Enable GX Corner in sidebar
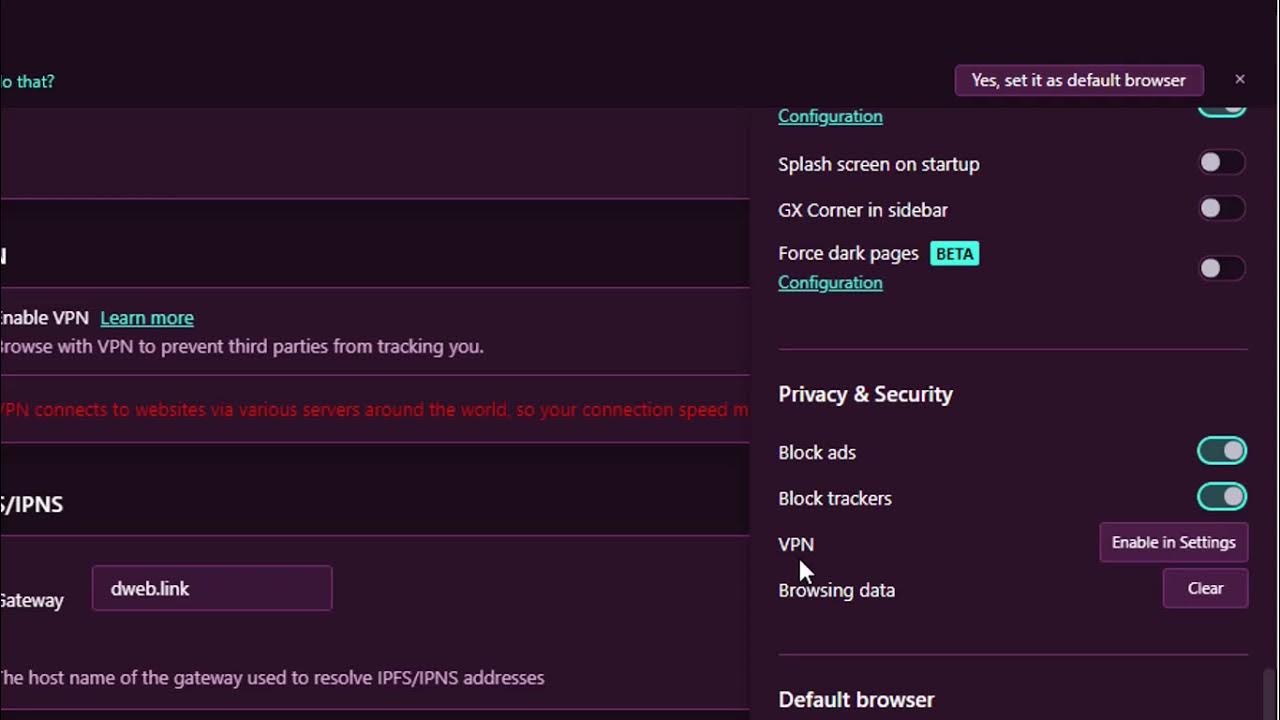Viewport: 1280px width, 720px height. [x=1221, y=209]
